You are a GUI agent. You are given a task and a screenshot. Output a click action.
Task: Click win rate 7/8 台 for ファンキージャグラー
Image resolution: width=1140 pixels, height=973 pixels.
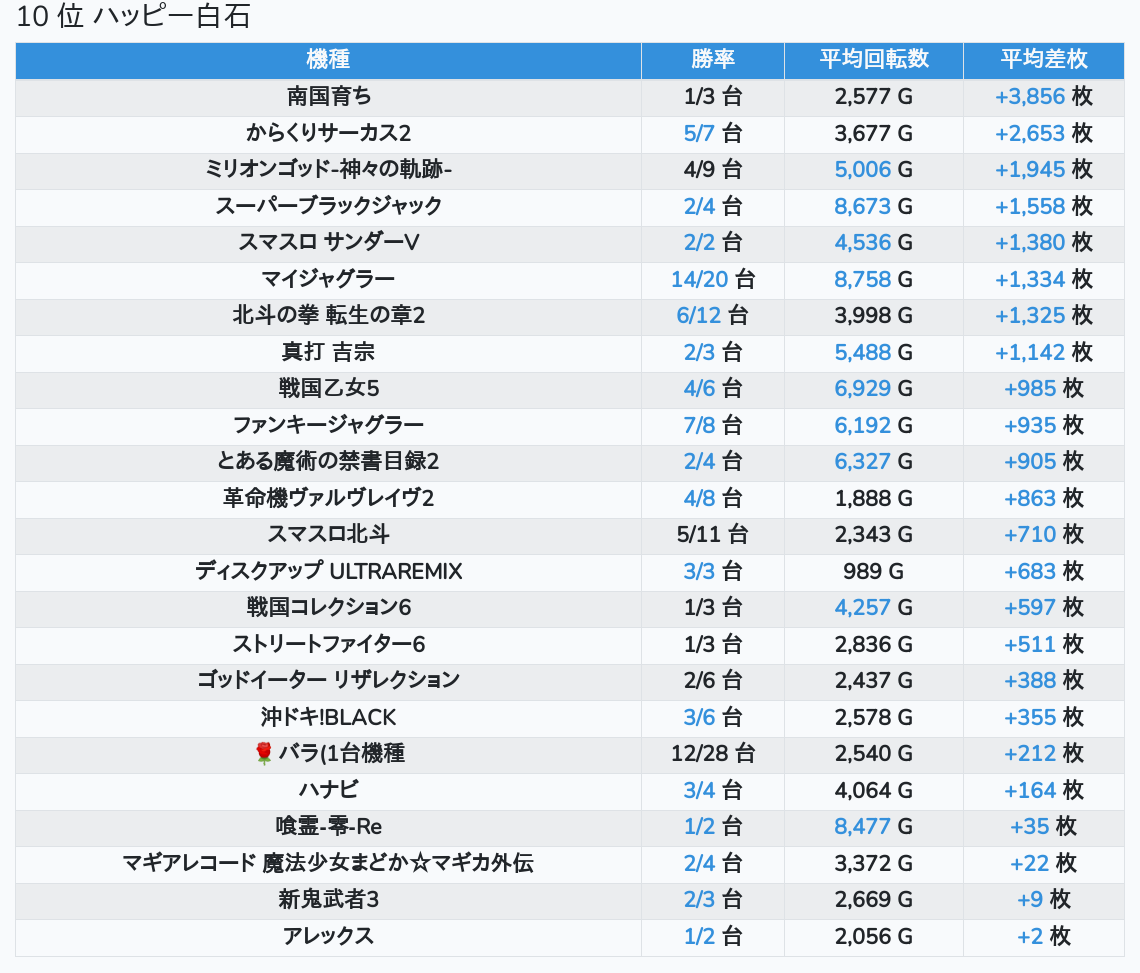[712, 425]
